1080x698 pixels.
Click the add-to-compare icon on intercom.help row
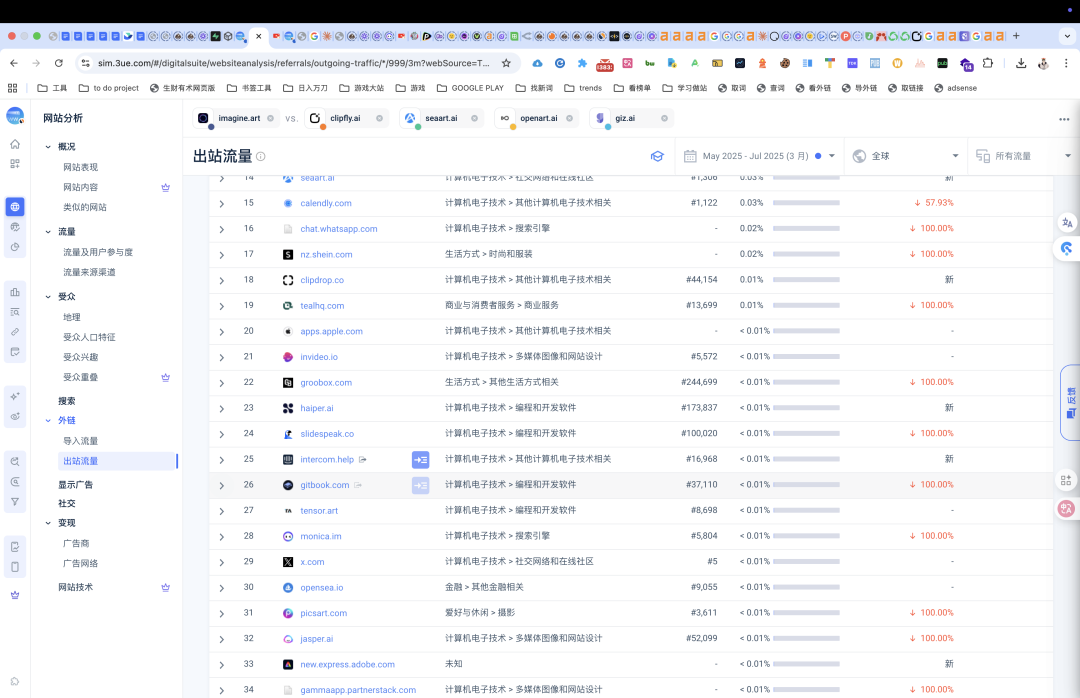(x=420, y=460)
